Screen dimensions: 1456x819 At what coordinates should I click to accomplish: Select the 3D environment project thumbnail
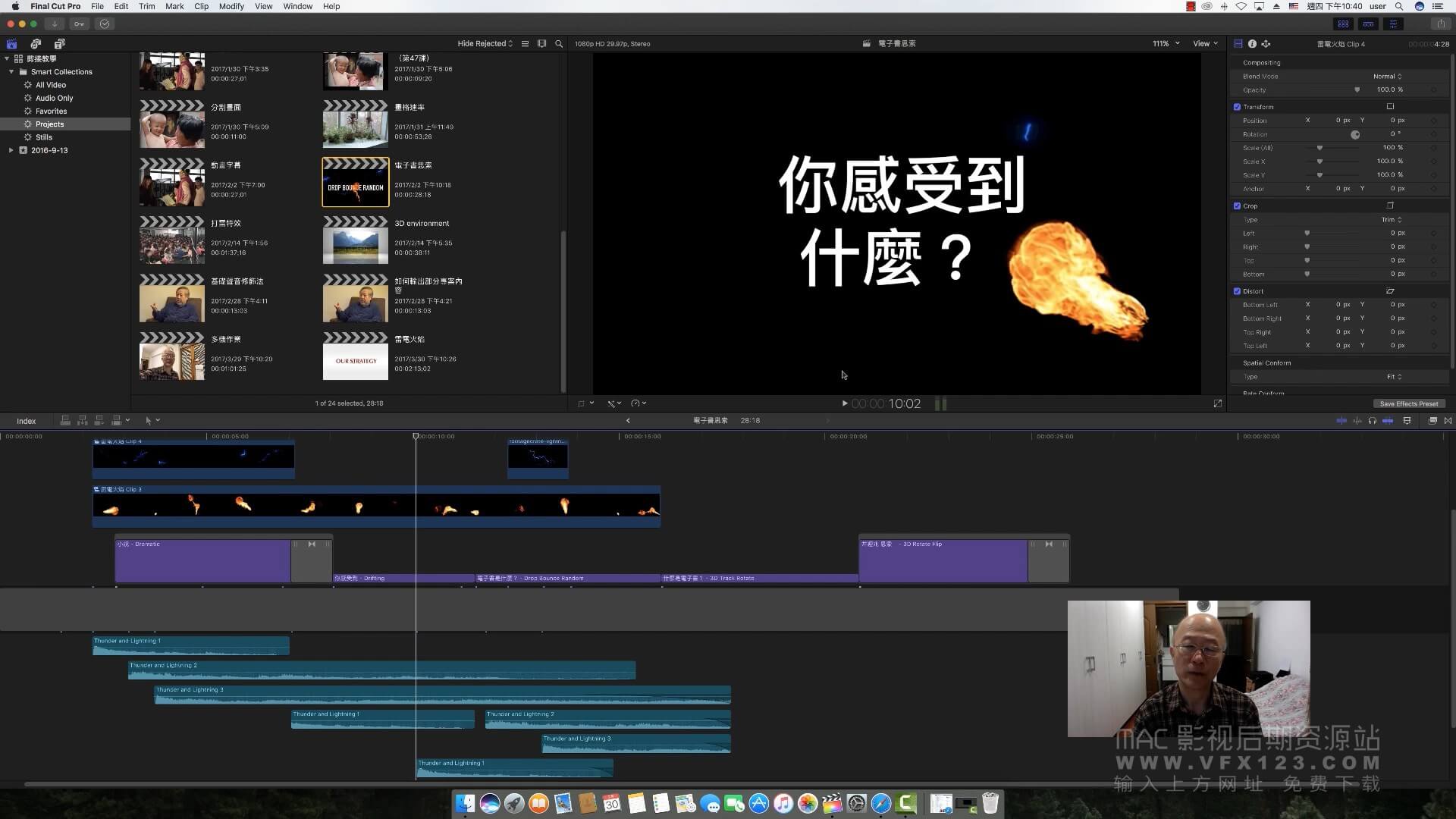point(355,240)
